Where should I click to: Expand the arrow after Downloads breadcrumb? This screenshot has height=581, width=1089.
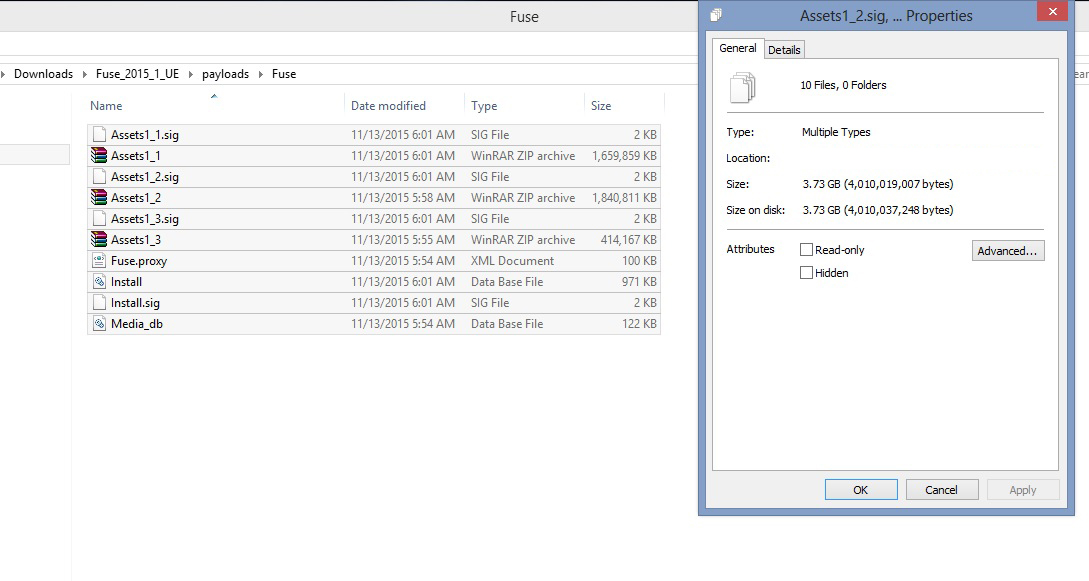[85, 74]
